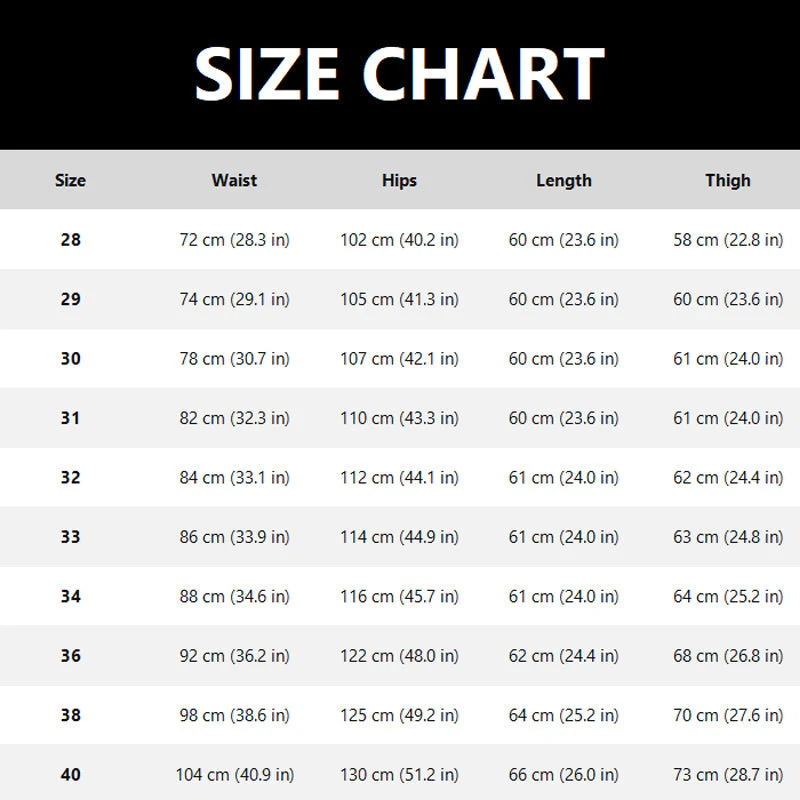Click size 32 row label

(70, 478)
